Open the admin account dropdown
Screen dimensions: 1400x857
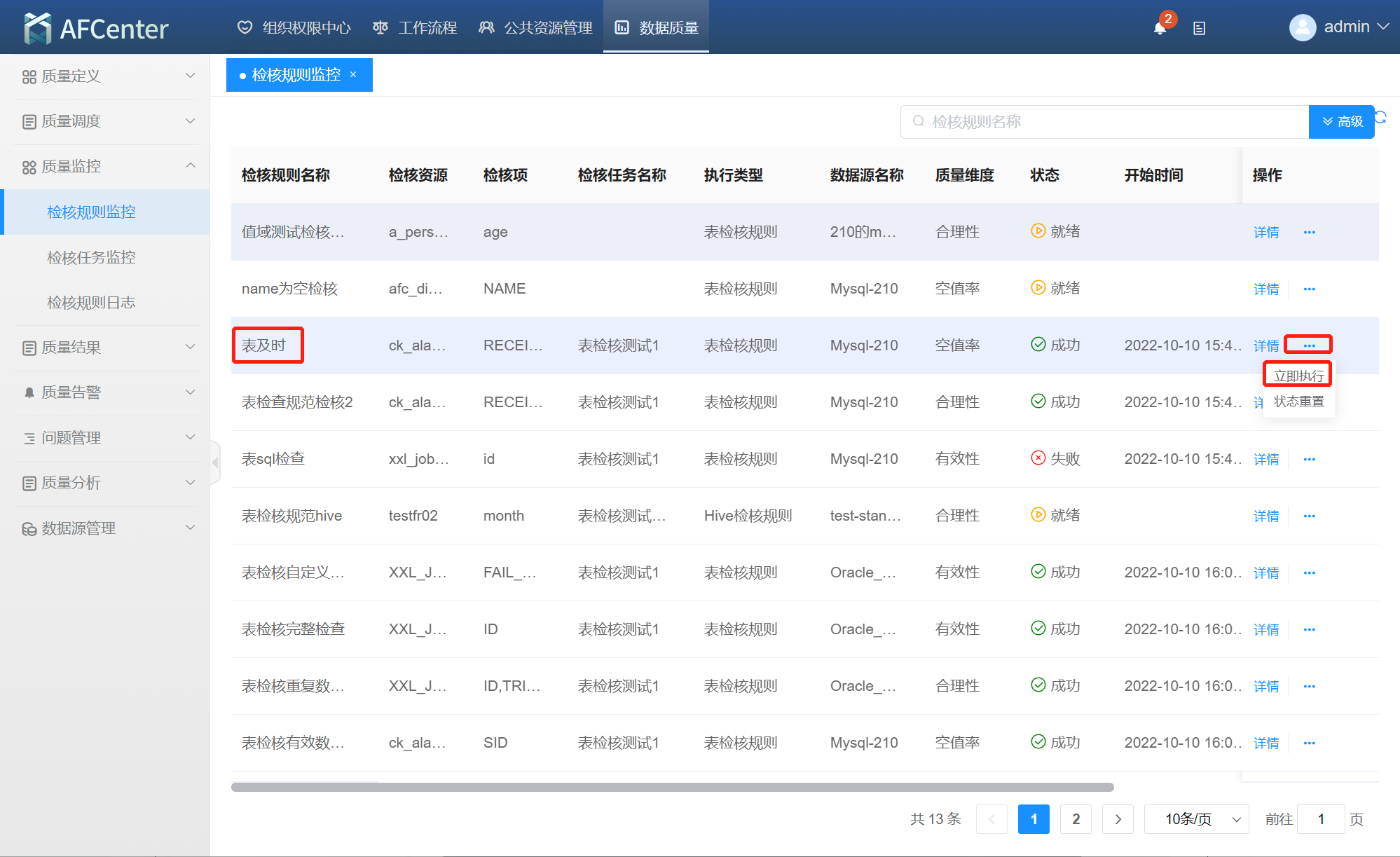pos(1382,27)
